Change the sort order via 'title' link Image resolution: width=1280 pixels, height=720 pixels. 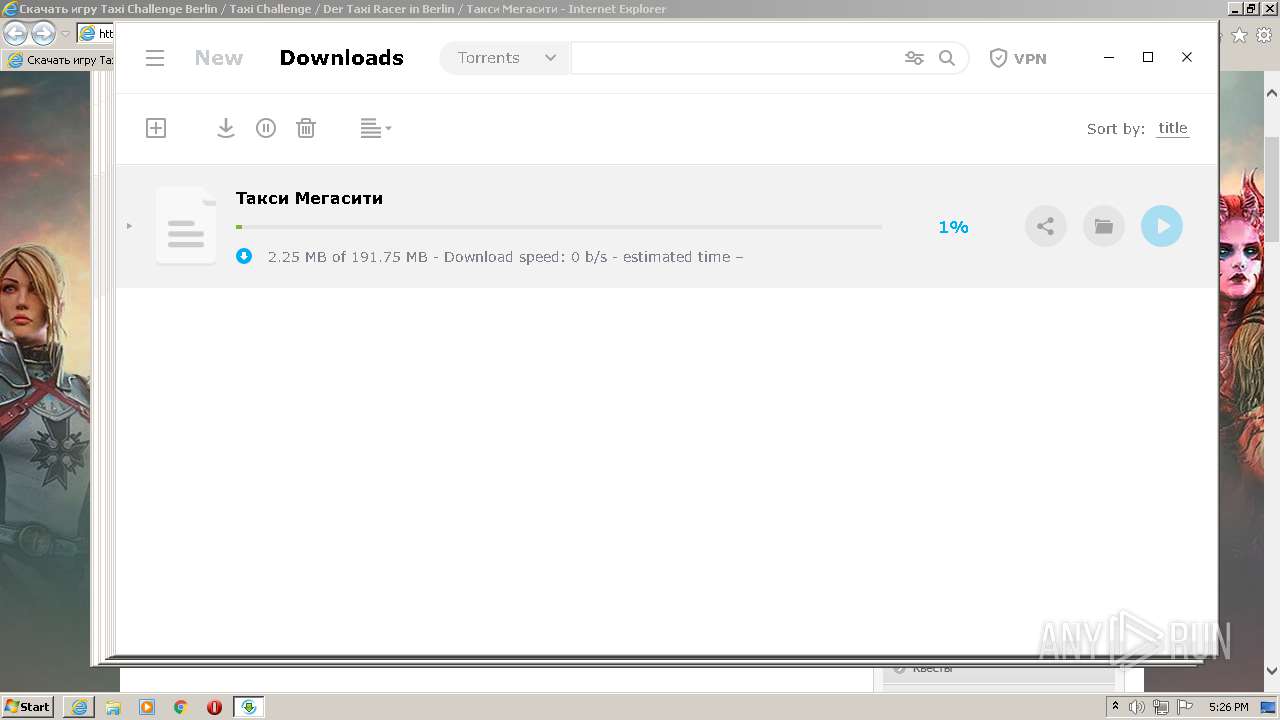pos(1173,128)
